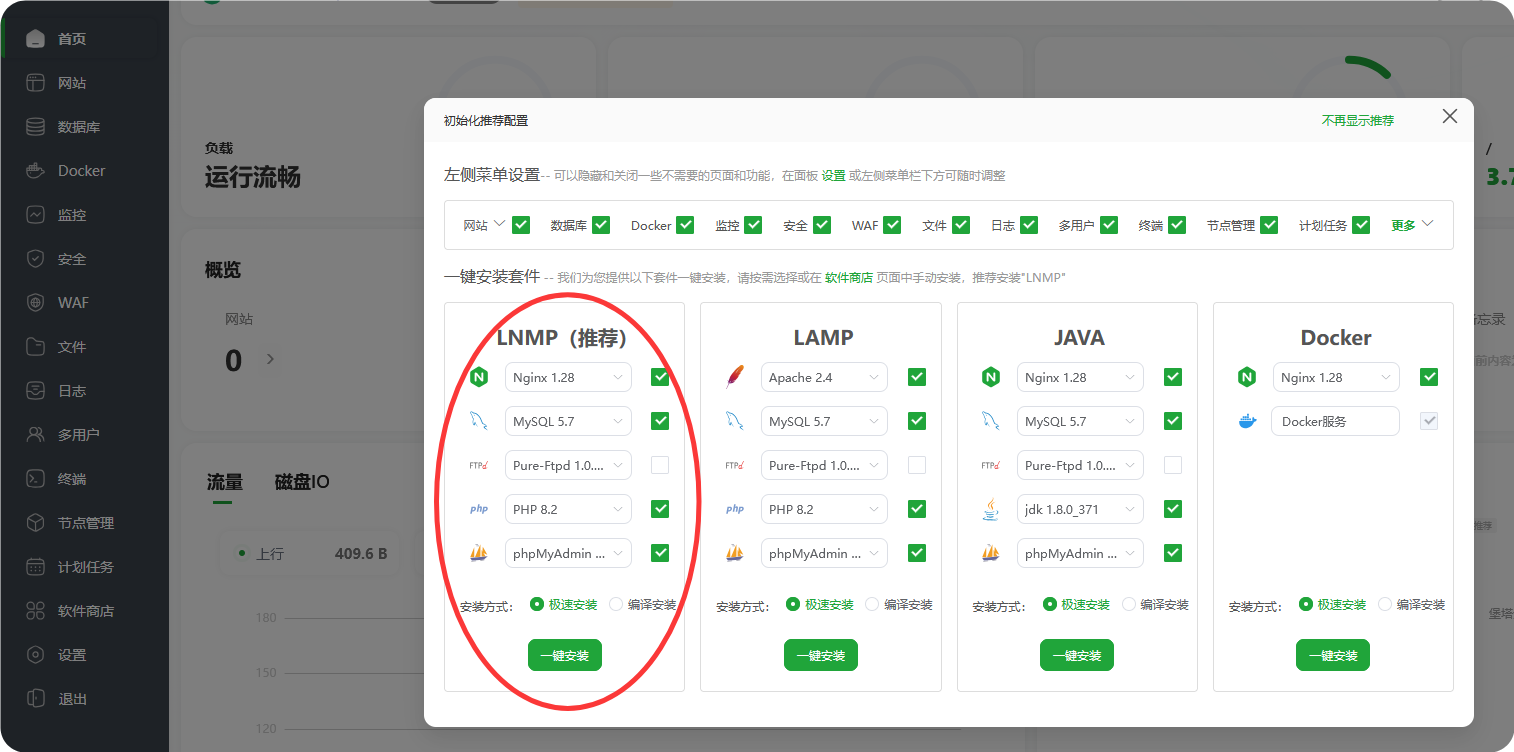Click the WAF globe icon in sidebar

36,303
